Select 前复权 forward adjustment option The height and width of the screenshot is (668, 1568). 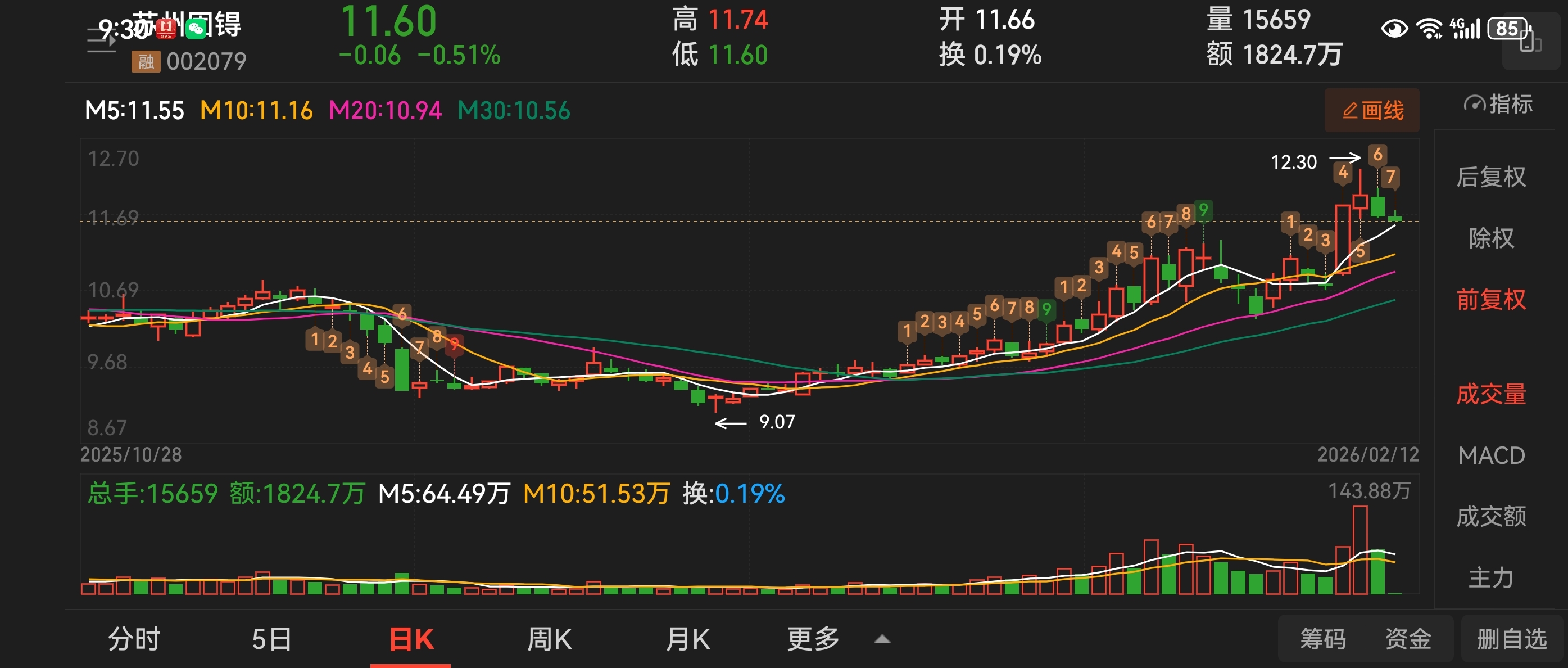(x=1490, y=300)
